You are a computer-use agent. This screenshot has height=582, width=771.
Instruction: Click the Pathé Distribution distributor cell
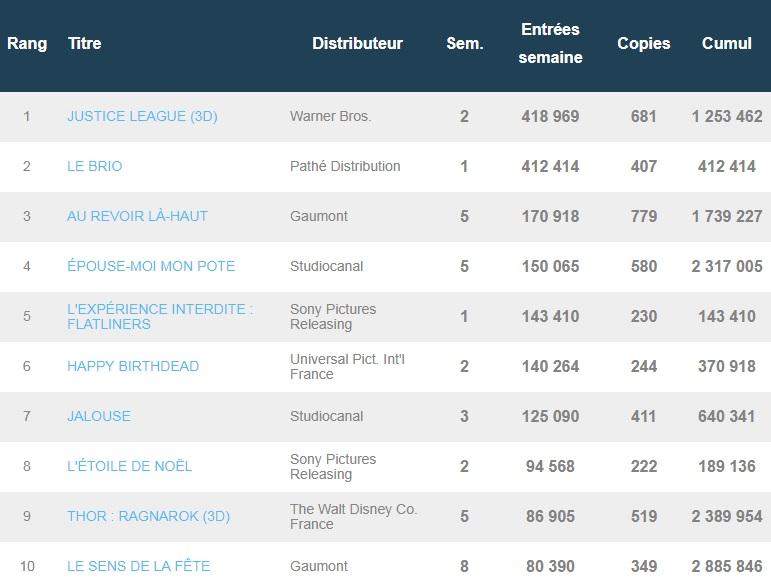coord(345,166)
